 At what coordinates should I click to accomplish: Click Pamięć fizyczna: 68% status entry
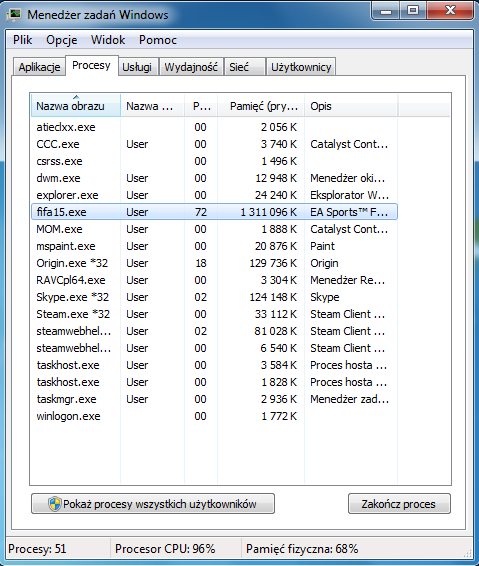pyautogui.click(x=302, y=549)
